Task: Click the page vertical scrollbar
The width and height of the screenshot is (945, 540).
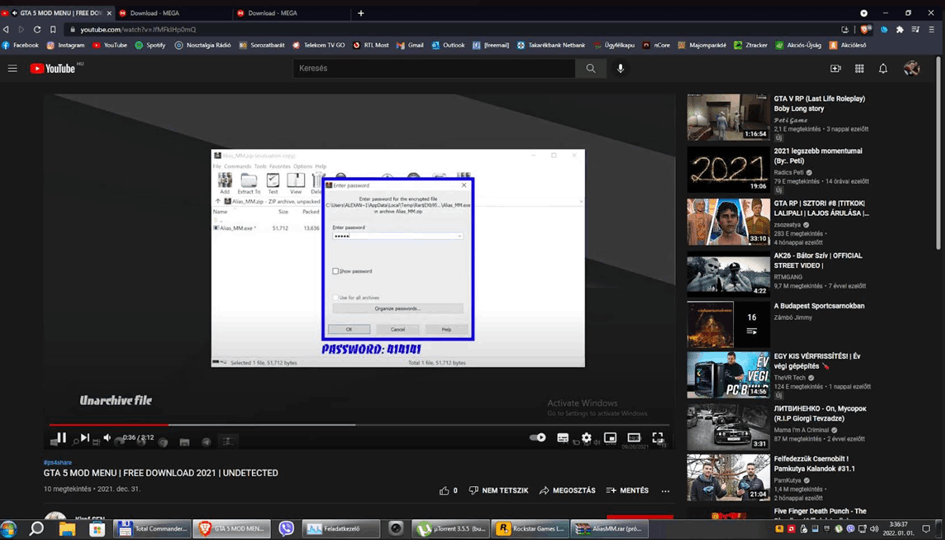Action: coord(938,153)
